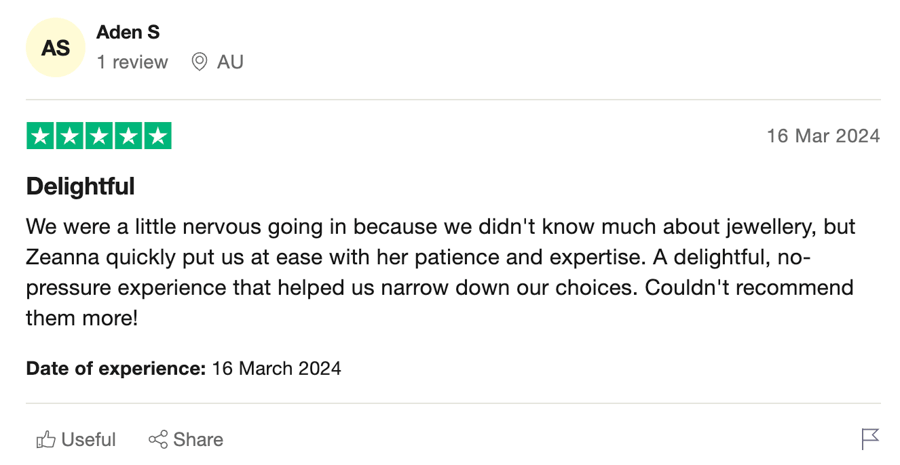The height and width of the screenshot is (465, 900).
Task: Mark review as helpful via Useful label
Action: [88, 440]
